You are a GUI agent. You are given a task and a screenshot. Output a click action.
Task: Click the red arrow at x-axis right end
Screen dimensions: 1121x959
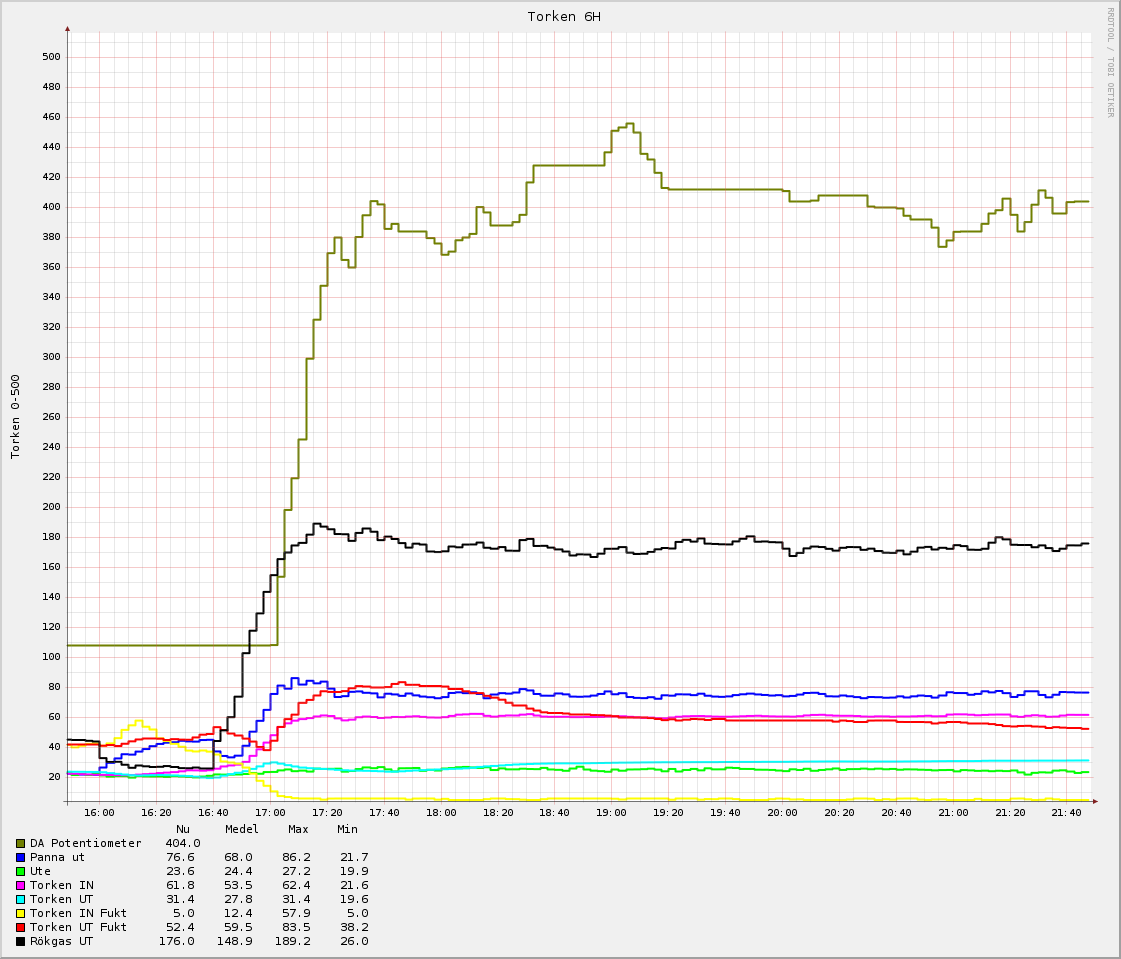point(1095,802)
